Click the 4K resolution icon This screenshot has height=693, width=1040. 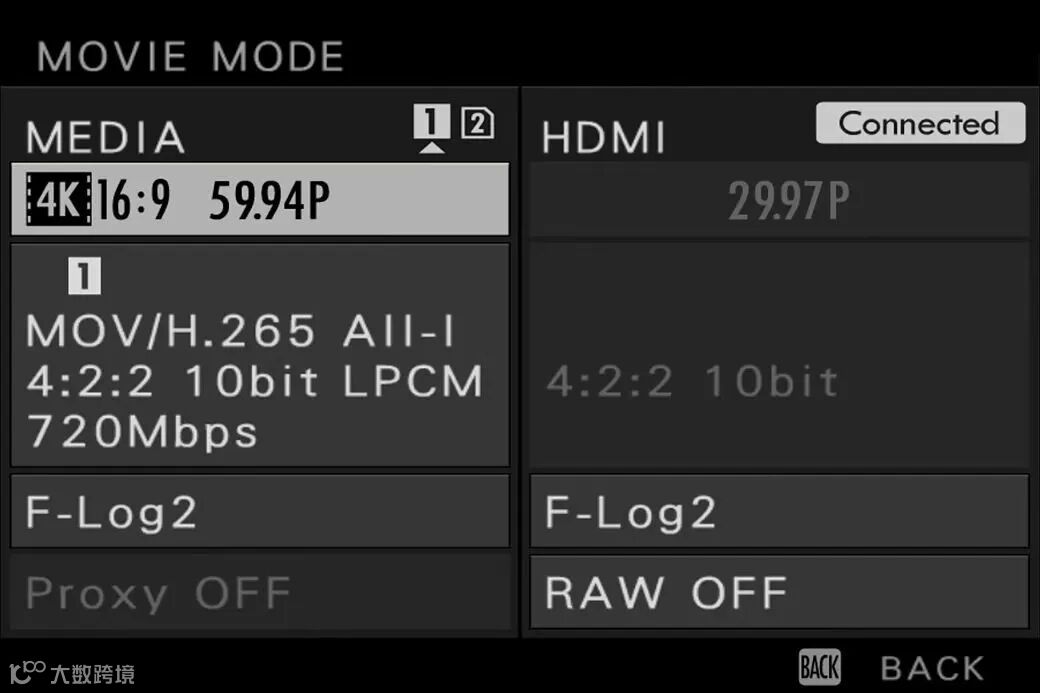(59, 199)
